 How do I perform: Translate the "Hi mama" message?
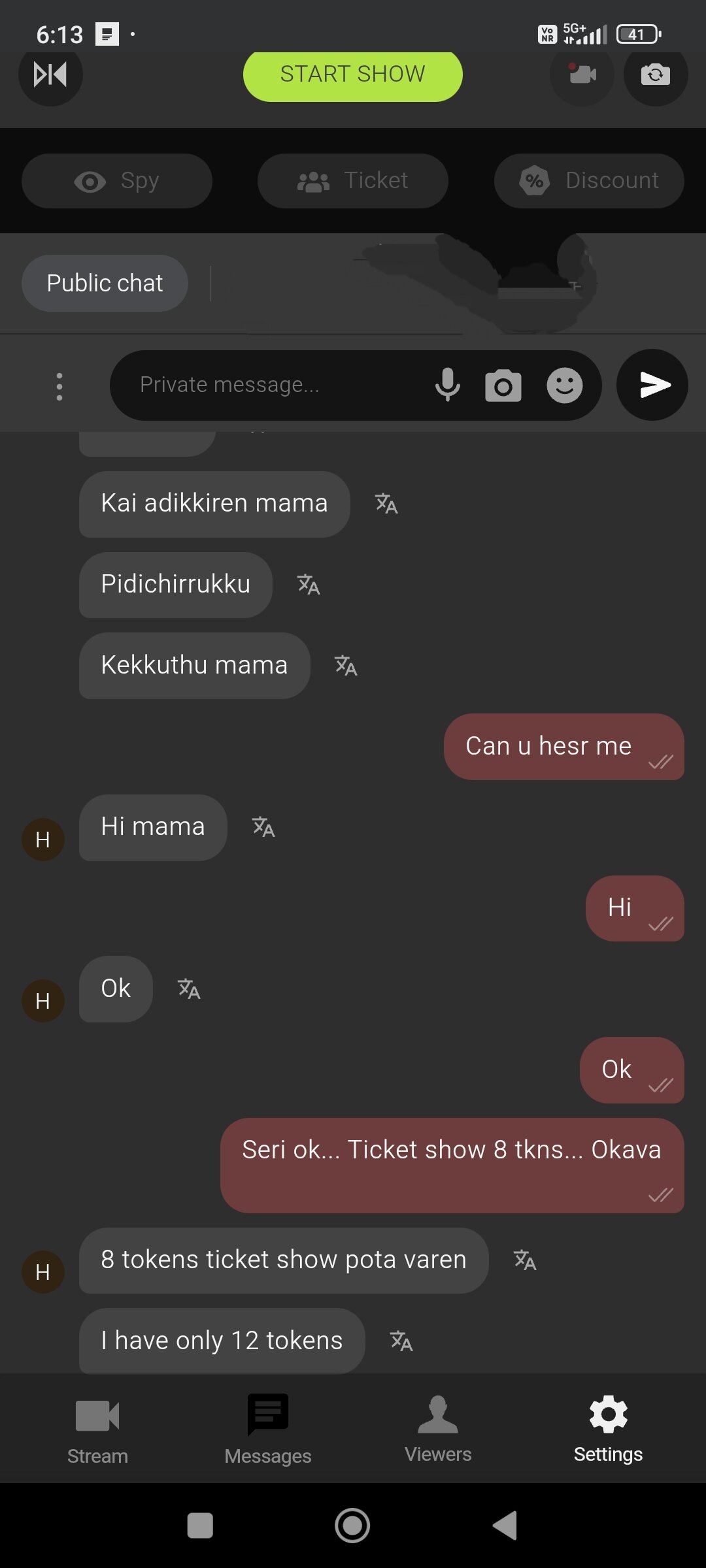click(263, 827)
